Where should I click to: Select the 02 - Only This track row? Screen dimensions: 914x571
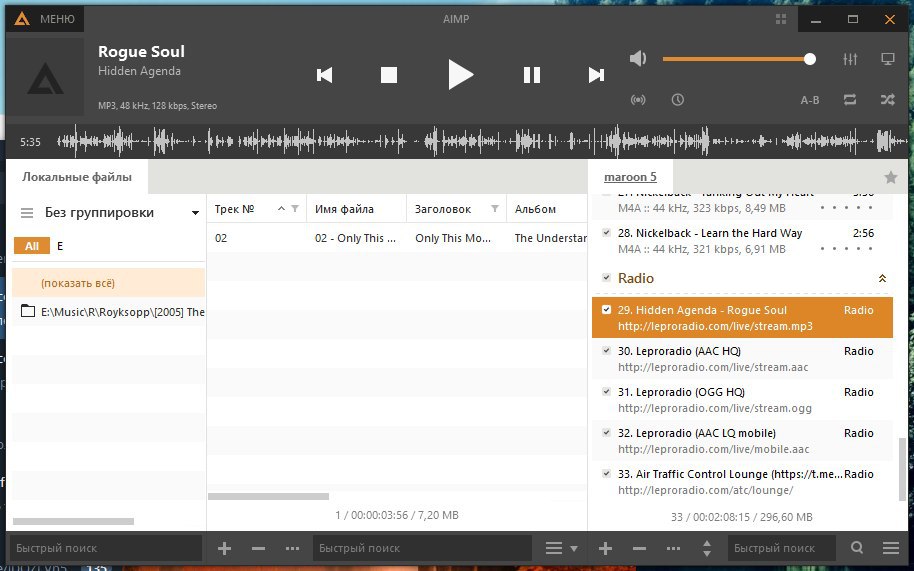click(397, 238)
